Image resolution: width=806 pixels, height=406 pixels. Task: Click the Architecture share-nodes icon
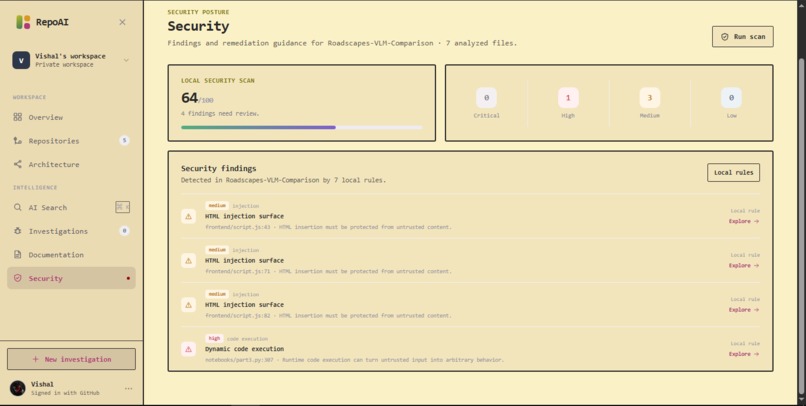point(17,164)
